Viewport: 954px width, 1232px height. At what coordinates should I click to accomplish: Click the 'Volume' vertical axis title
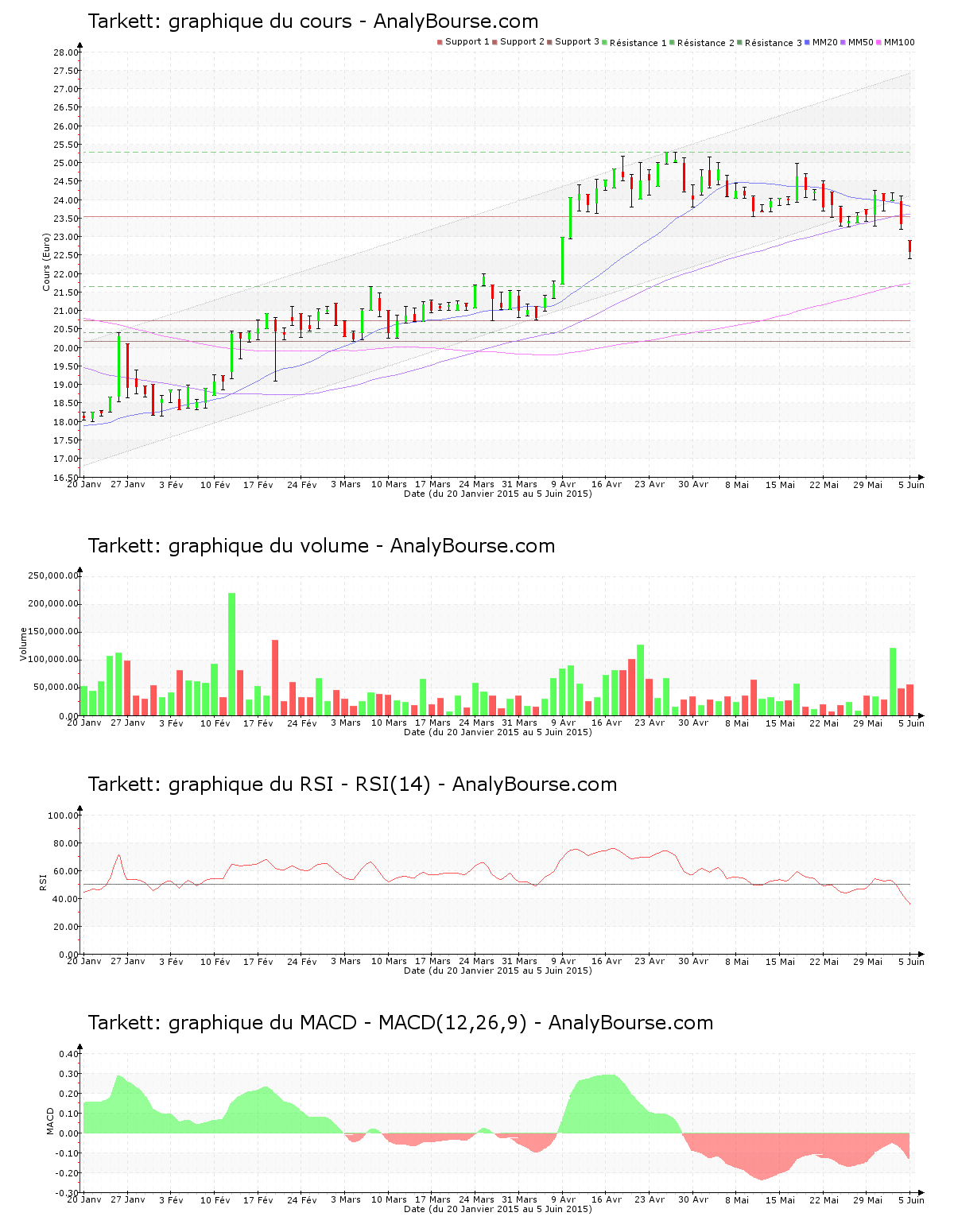click(x=24, y=645)
